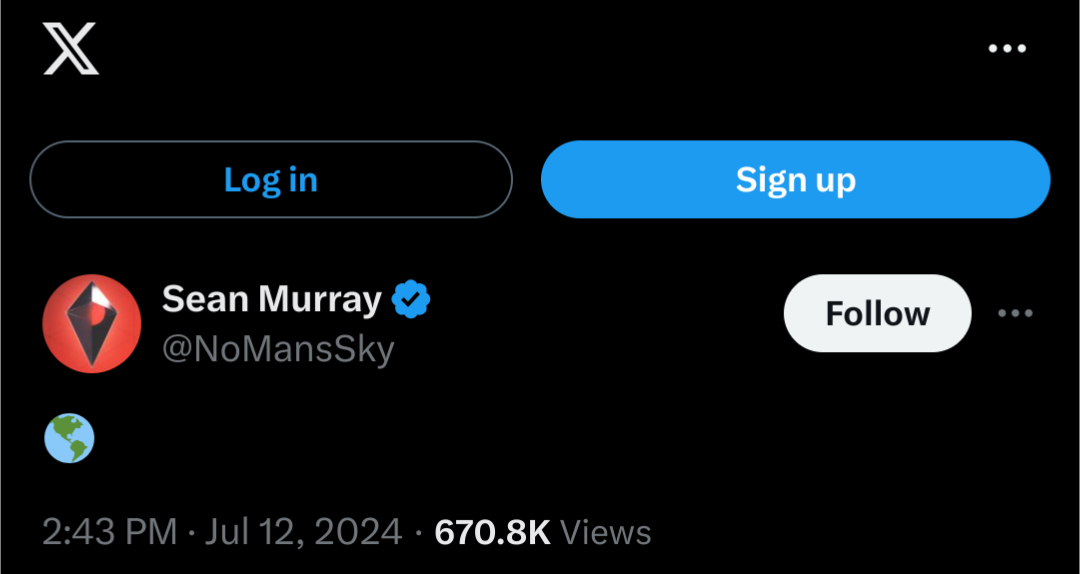Click the 670.8K view count
Viewport: 1080px width, 574px height.
point(492,533)
